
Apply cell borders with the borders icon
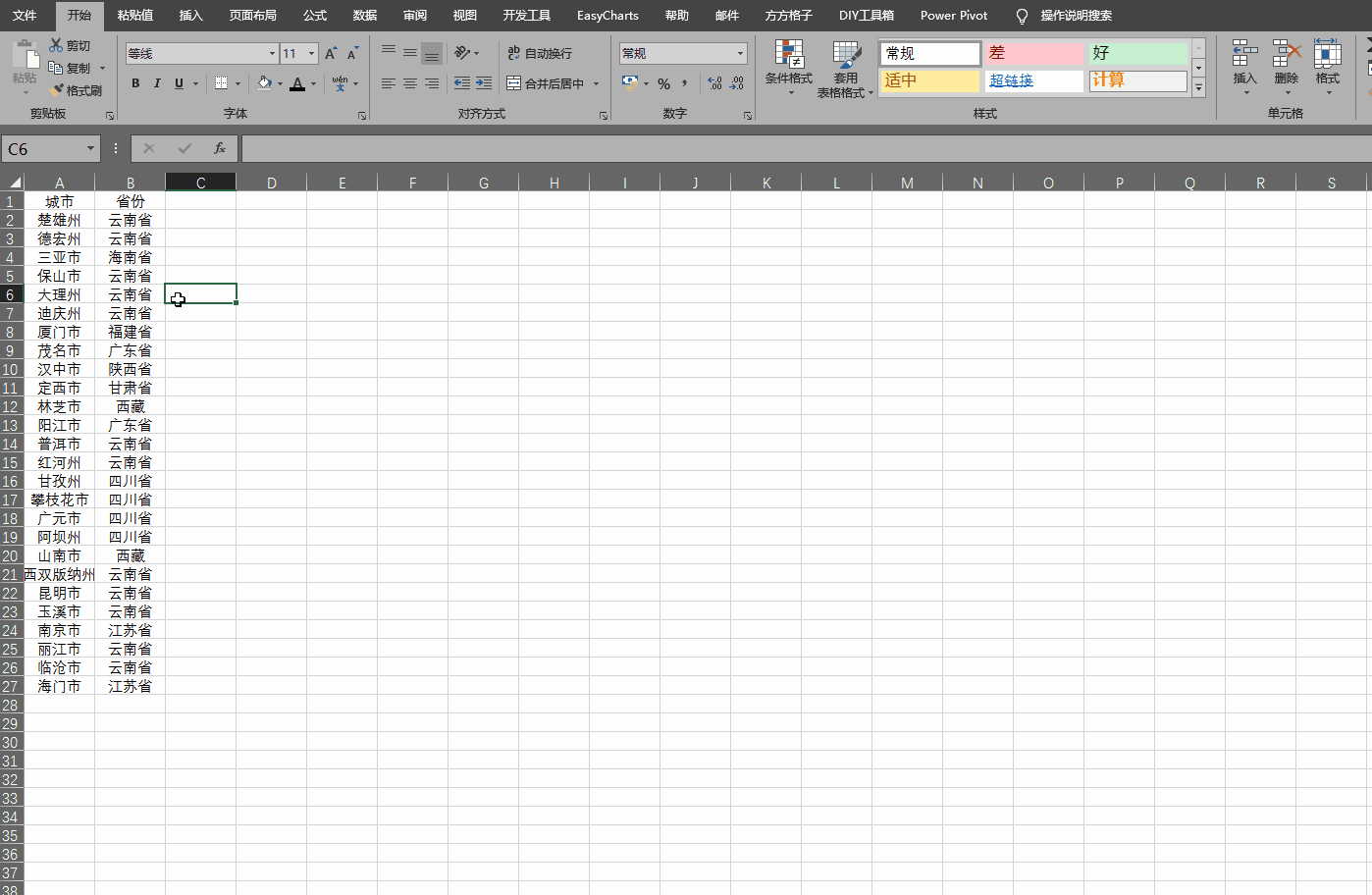(x=222, y=83)
